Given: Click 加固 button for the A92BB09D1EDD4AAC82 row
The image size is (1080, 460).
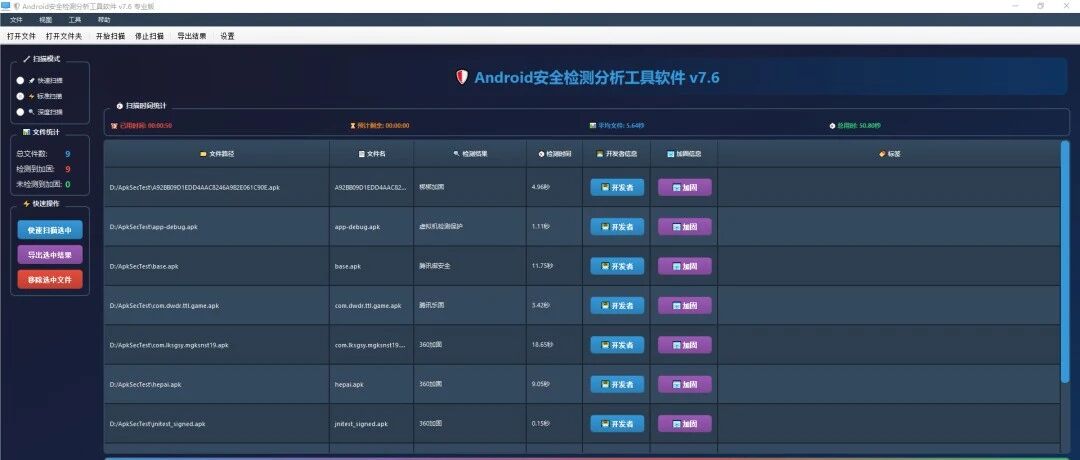Looking at the screenshot, I should coord(685,187).
